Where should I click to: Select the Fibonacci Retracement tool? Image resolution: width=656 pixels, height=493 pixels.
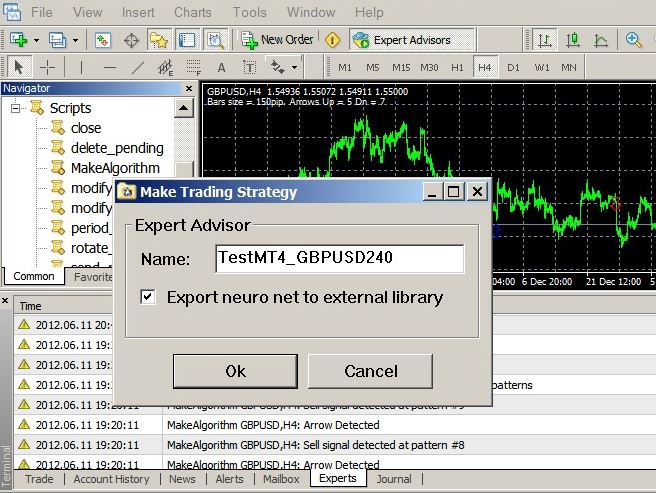click(193, 67)
